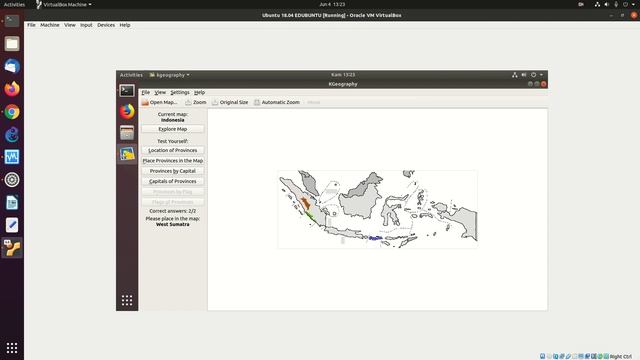Click the guest clock showing Kam 13:23
The height and width of the screenshot is (360, 640).
point(343,75)
